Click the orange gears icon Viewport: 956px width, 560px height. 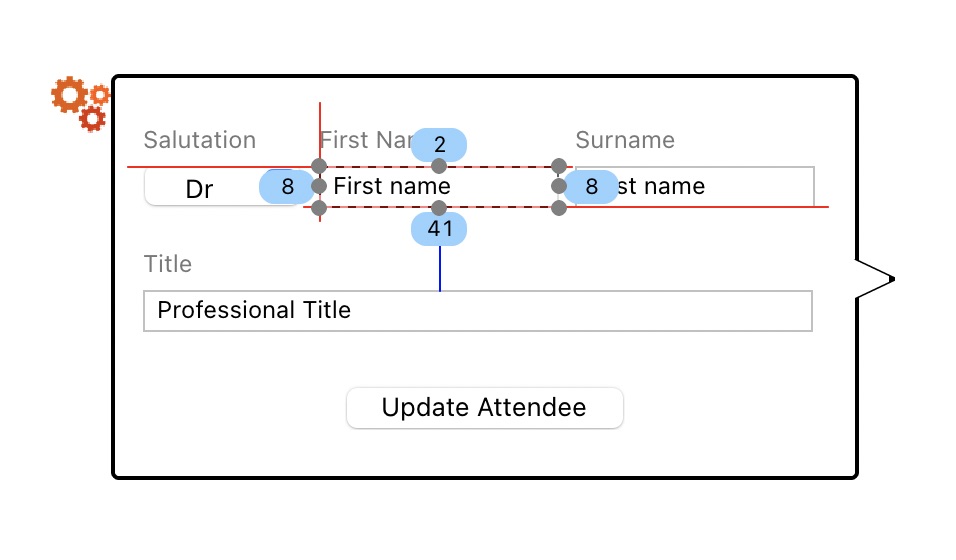point(80,103)
